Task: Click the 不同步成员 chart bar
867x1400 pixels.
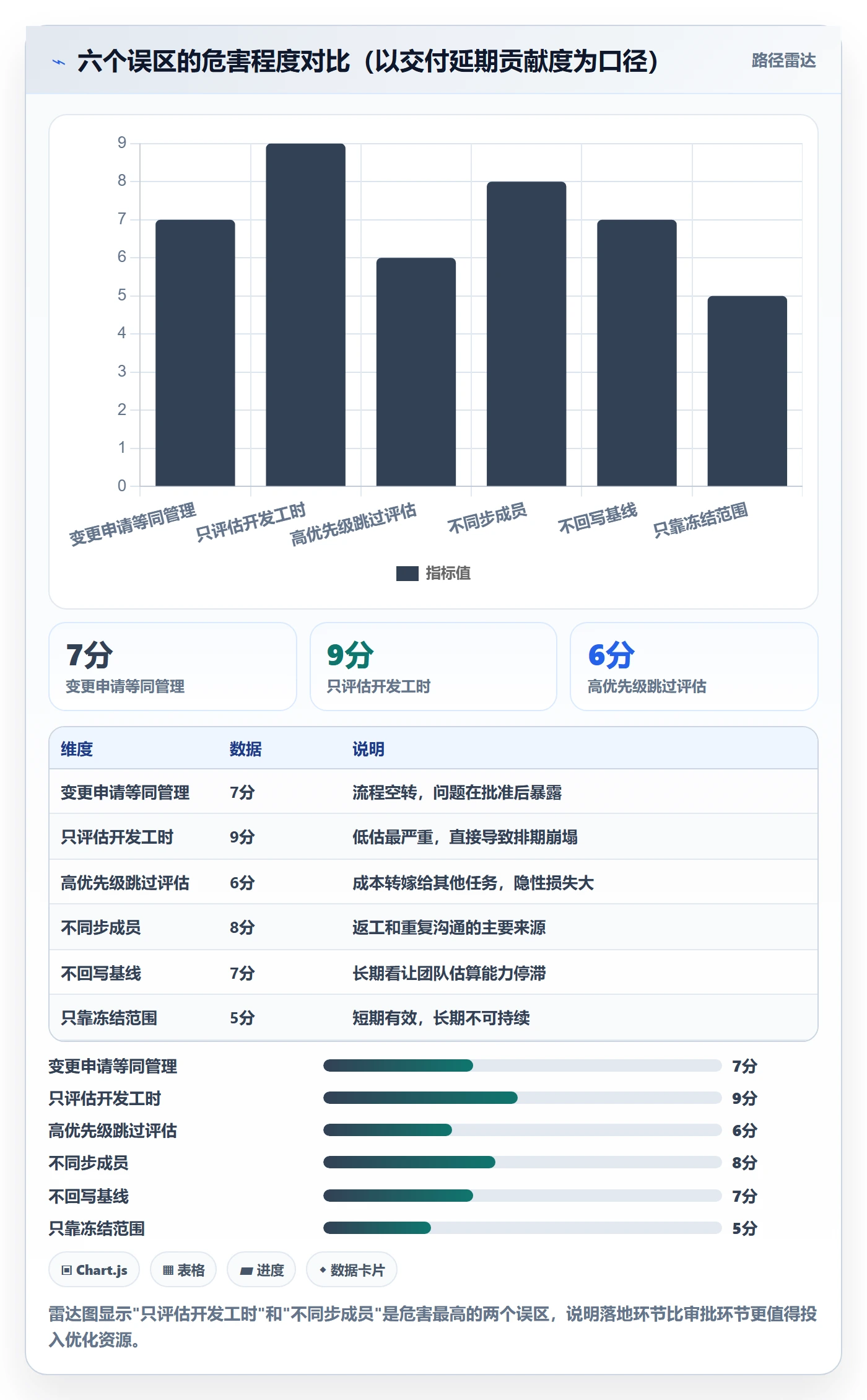Action: click(x=526, y=333)
